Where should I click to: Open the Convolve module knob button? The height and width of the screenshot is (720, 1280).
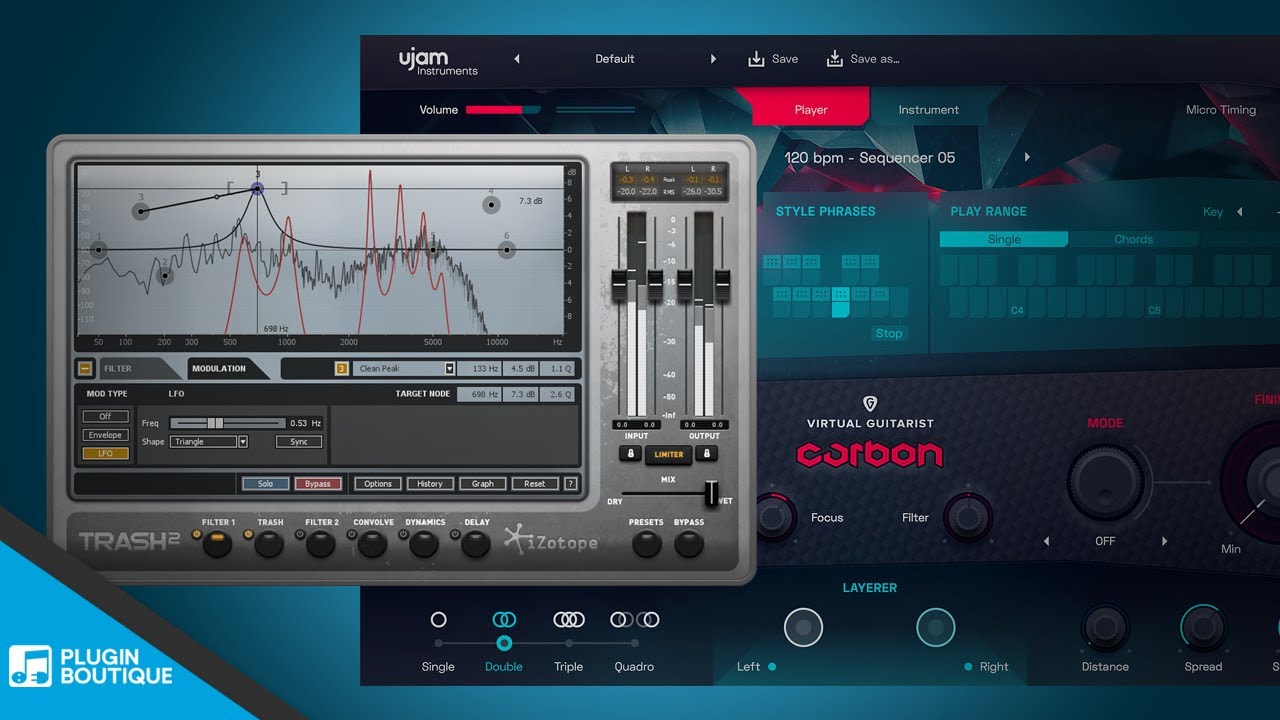372,545
